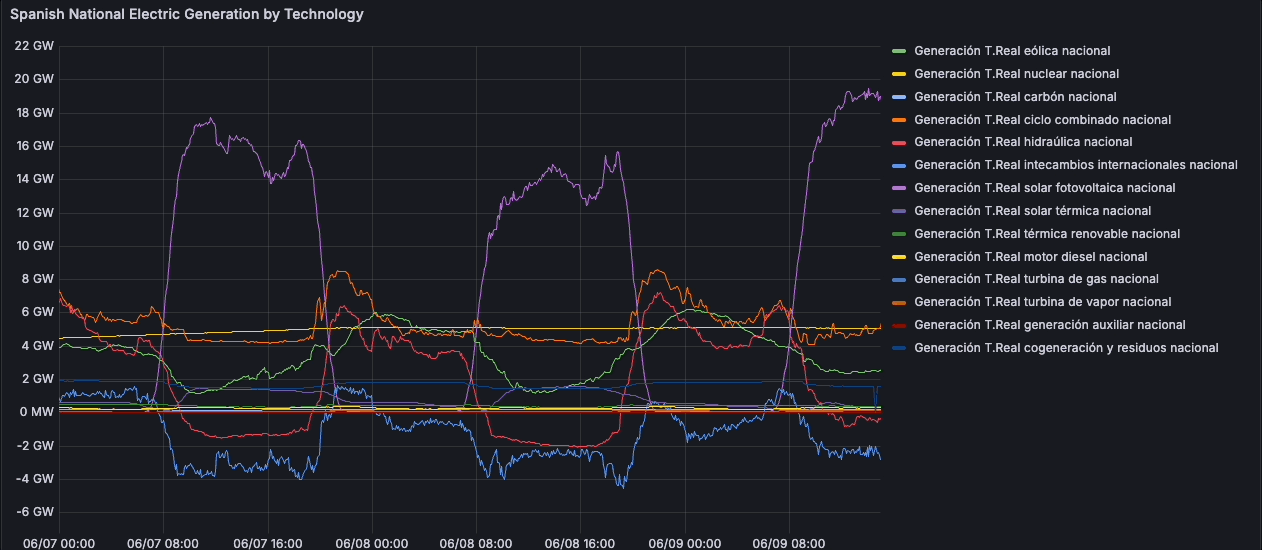Click the térmica renovable nacional color icon
Screen dimensions: 1262x550
899,234
